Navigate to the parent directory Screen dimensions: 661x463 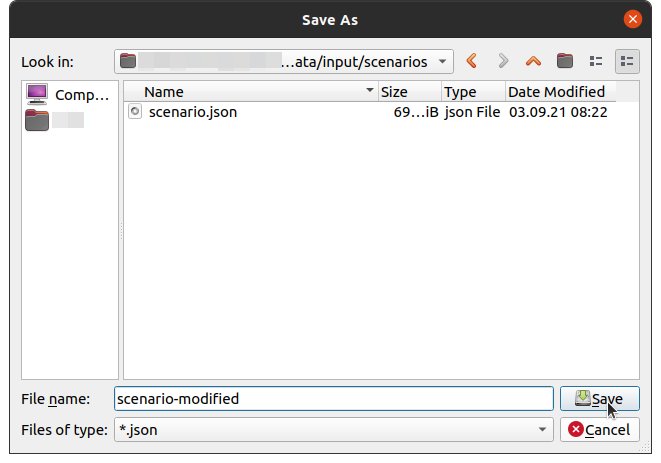pos(534,62)
